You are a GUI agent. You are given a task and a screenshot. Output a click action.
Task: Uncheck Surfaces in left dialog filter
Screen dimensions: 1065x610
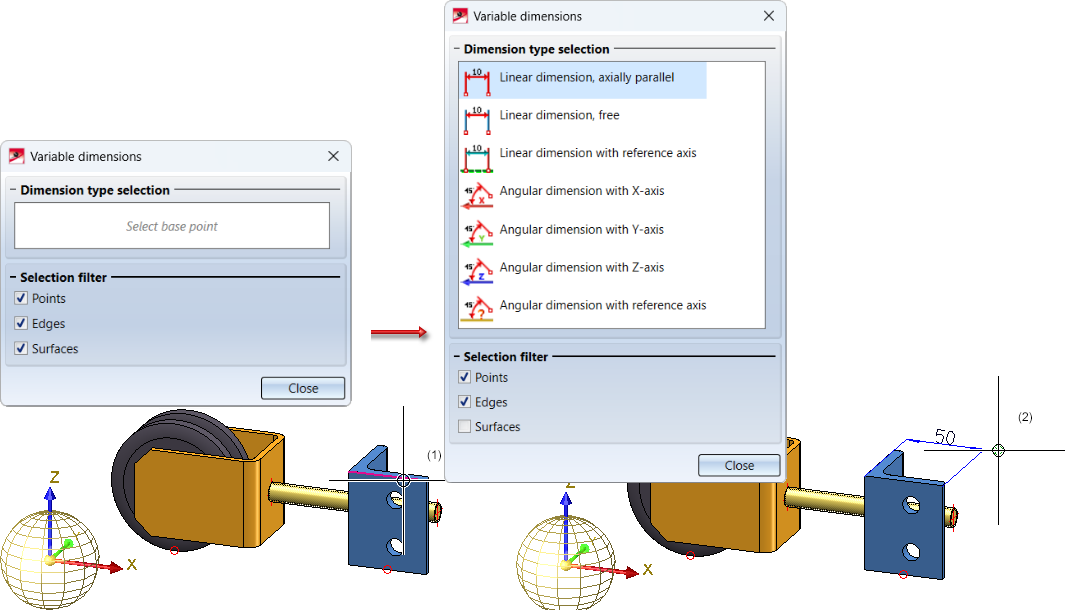[21, 348]
